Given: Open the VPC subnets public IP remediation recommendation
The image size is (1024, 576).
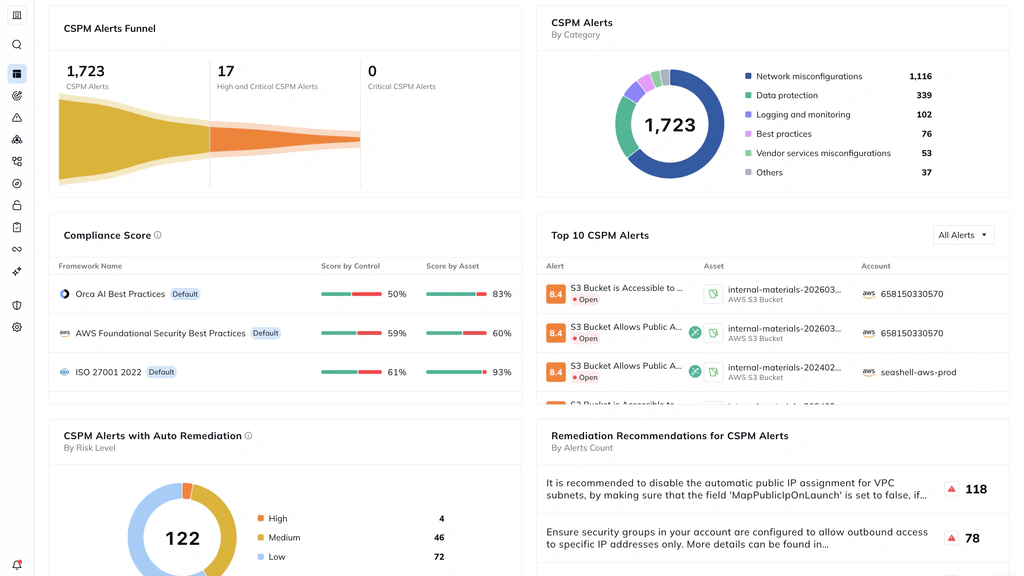Looking at the screenshot, I should [x=737, y=489].
